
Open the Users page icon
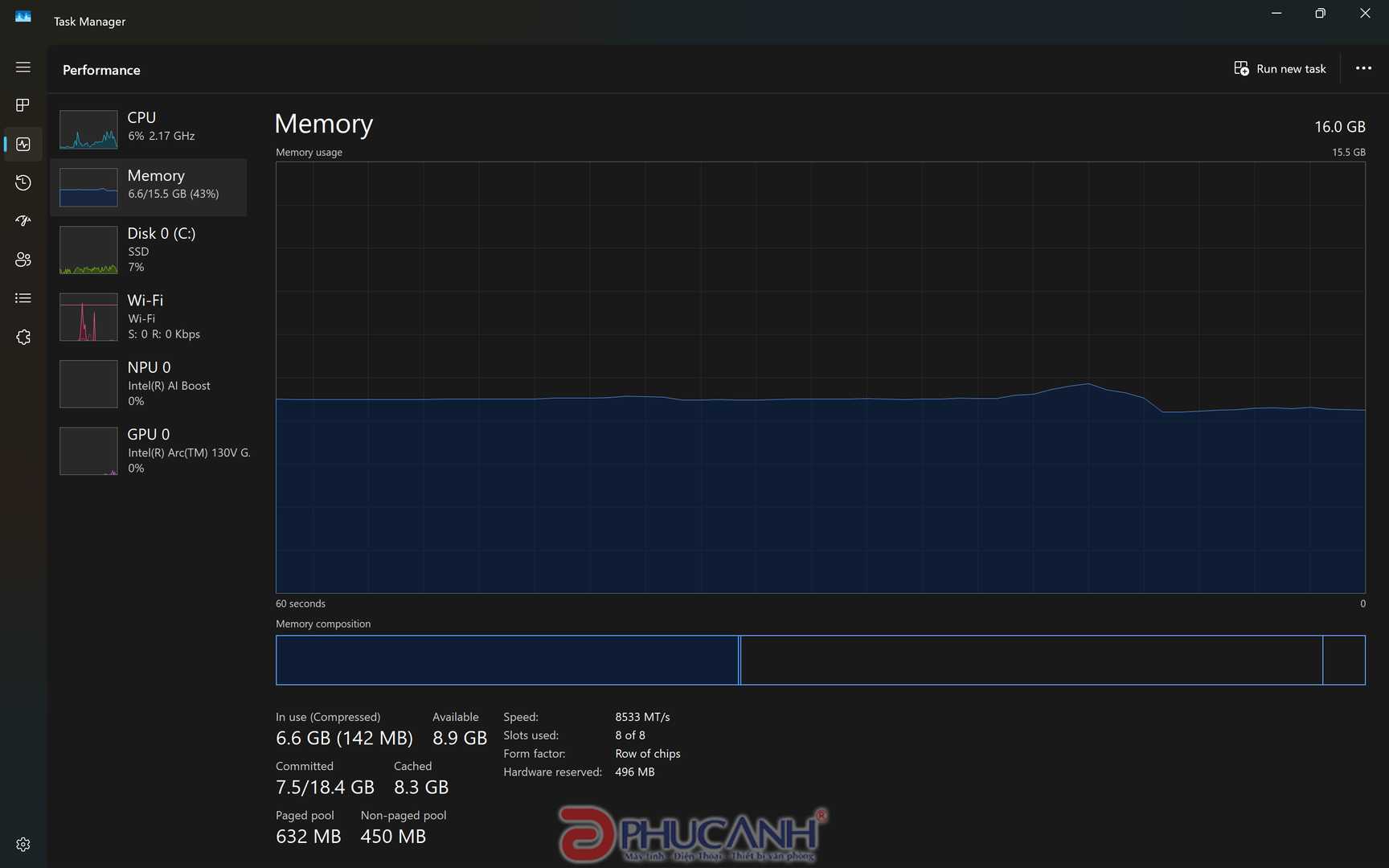tap(23, 260)
